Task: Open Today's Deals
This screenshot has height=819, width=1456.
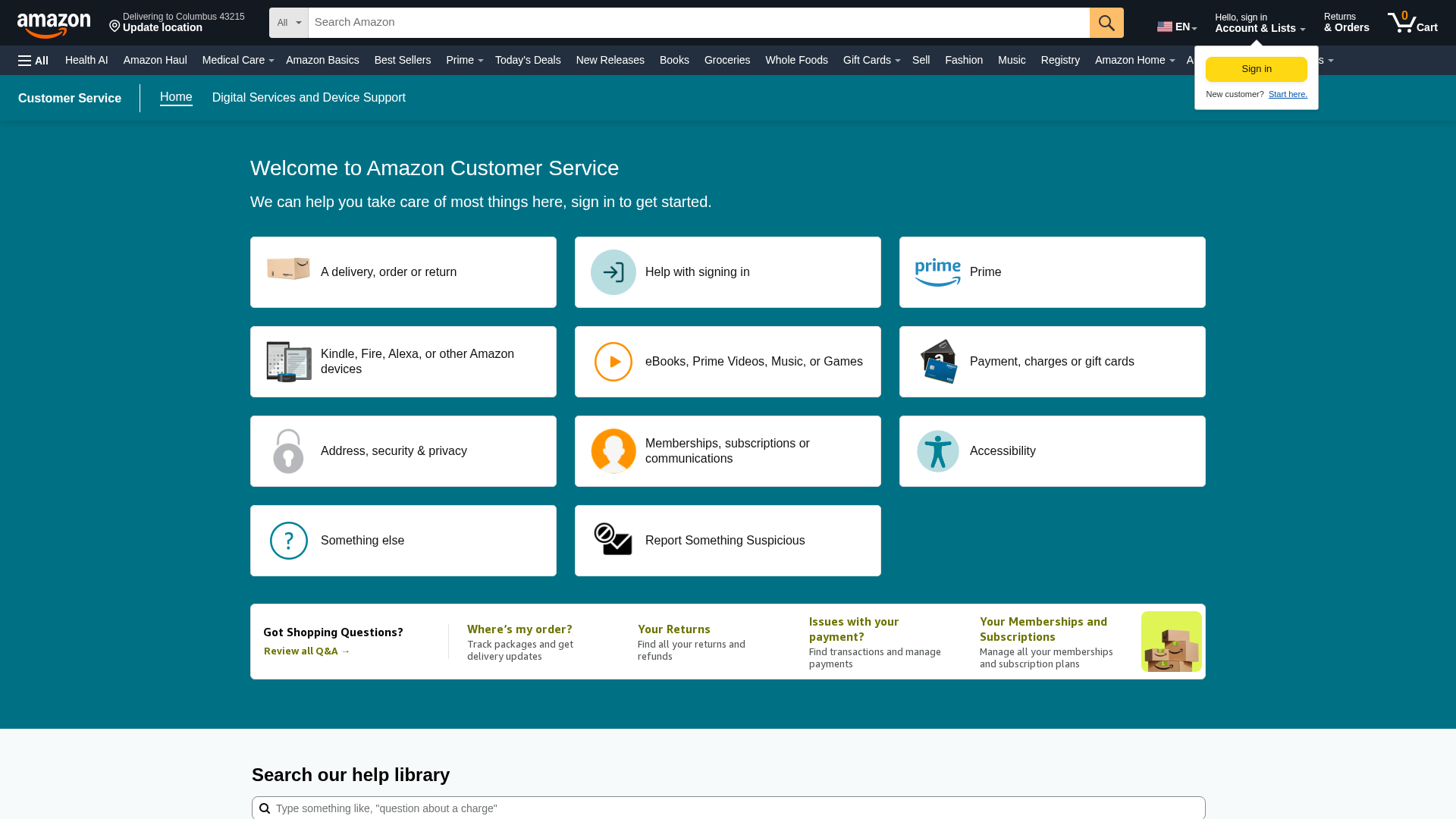Action: [x=528, y=60]
